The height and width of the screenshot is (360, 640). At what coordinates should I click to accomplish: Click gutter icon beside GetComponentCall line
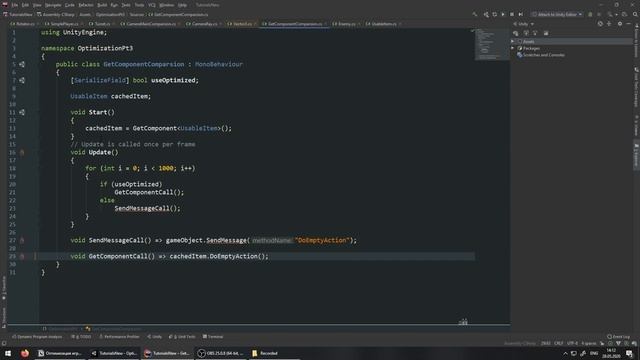point(22,256)
